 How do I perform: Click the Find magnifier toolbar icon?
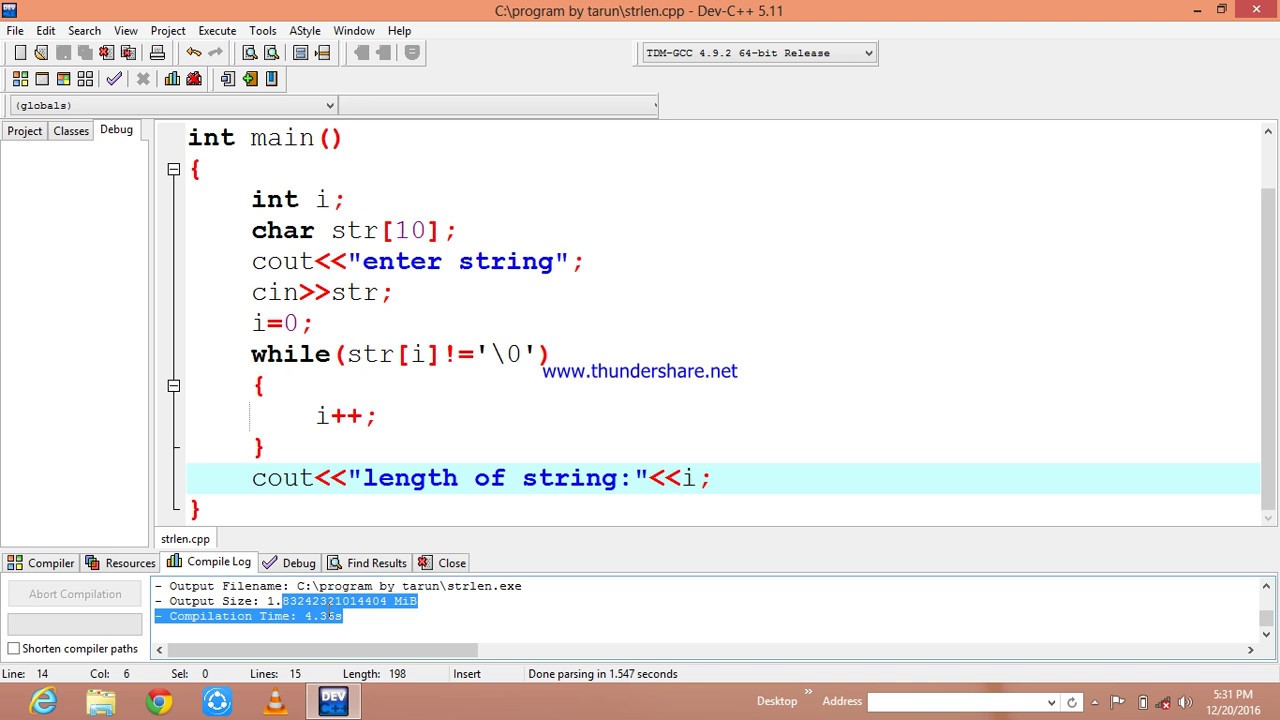click(250, 53)
